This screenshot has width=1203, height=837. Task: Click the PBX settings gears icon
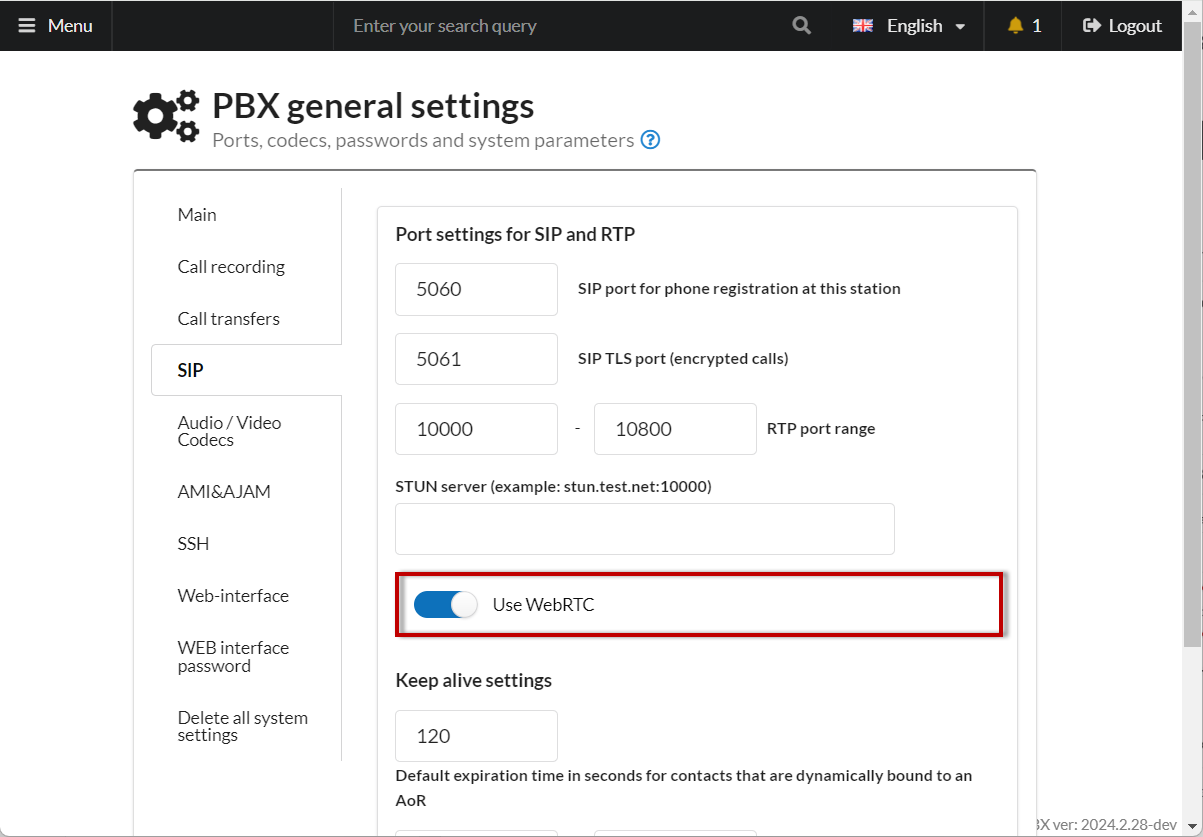coord(166,117)
